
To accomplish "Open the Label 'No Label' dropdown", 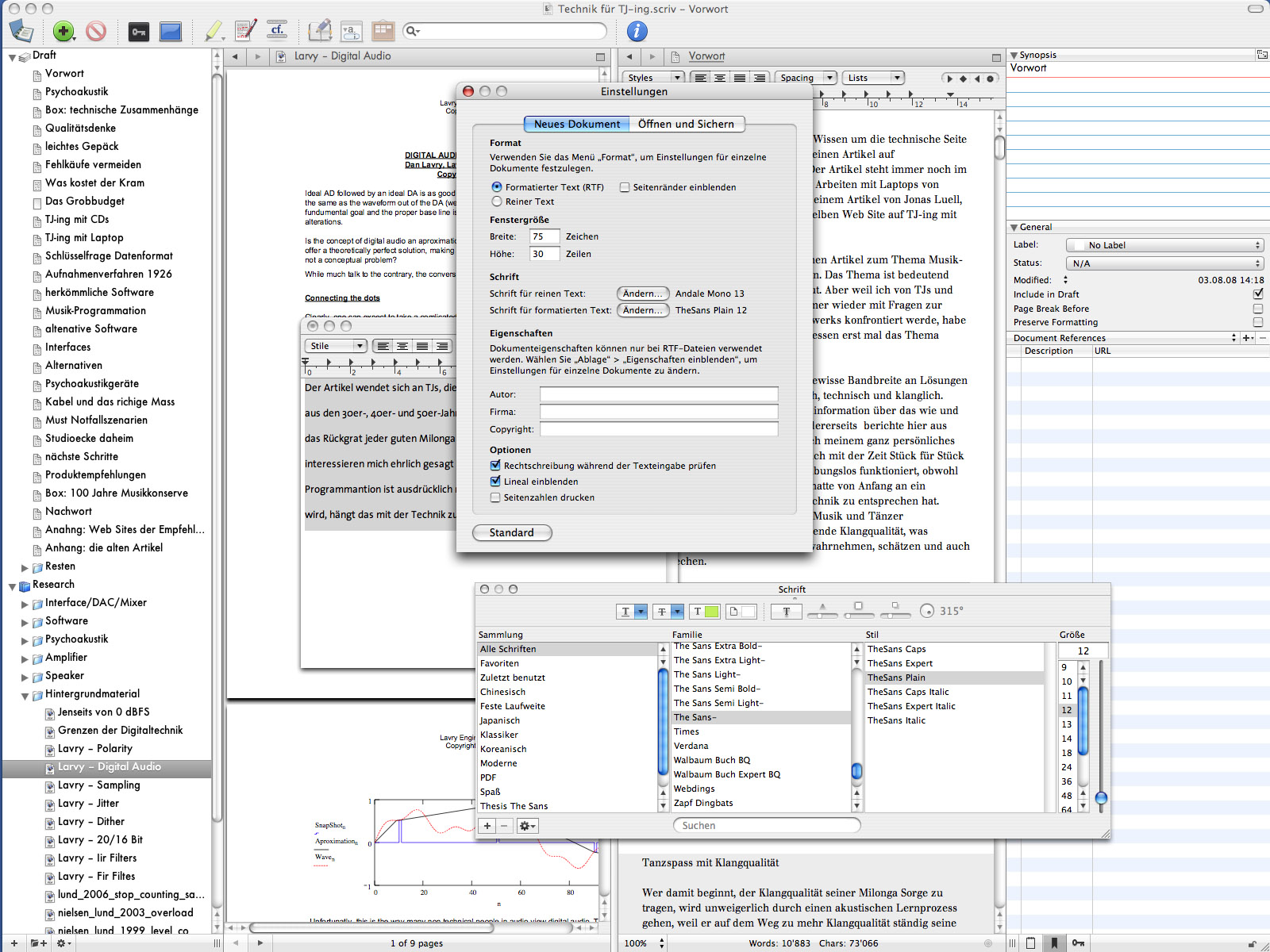I will tap(1165, 245).
